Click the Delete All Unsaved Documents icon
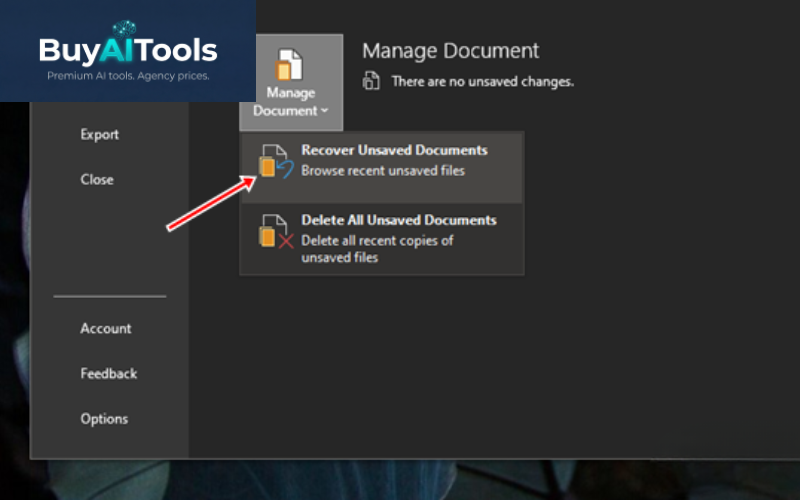800x500 pixels. pyautogui.click(x=276, y=231)
